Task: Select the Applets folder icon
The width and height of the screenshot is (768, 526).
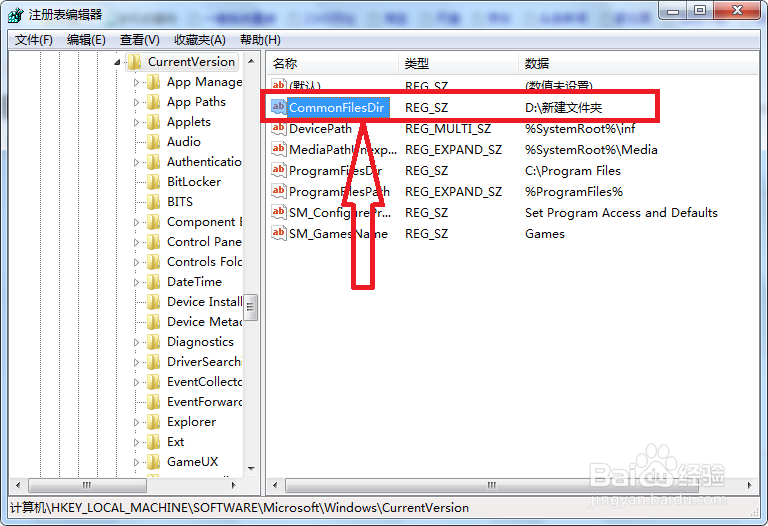Action: 154,122
